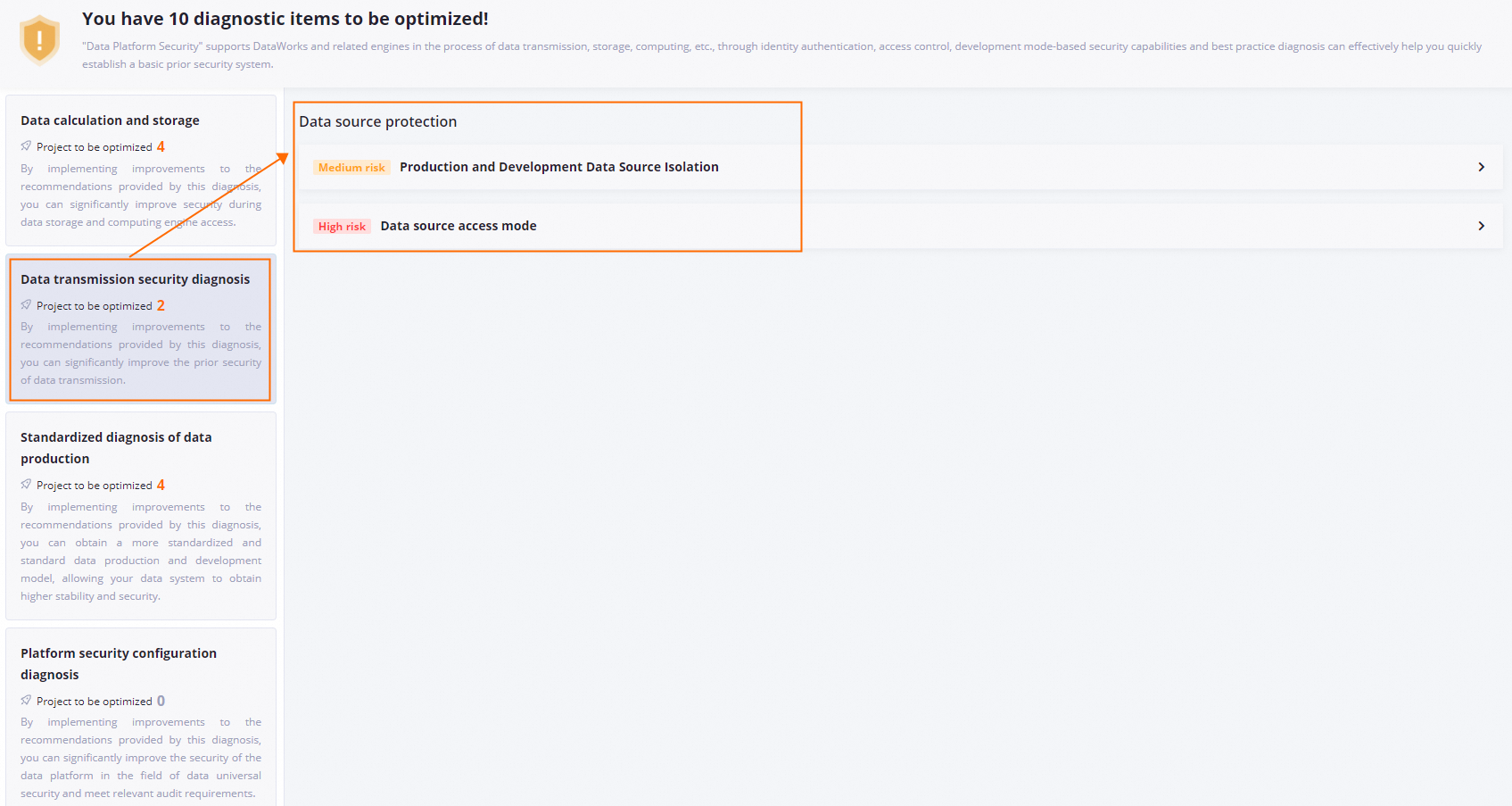Click description mentioning data storage and computing engine access
This screenshot has width=1512, height=806.
(141, 195)
